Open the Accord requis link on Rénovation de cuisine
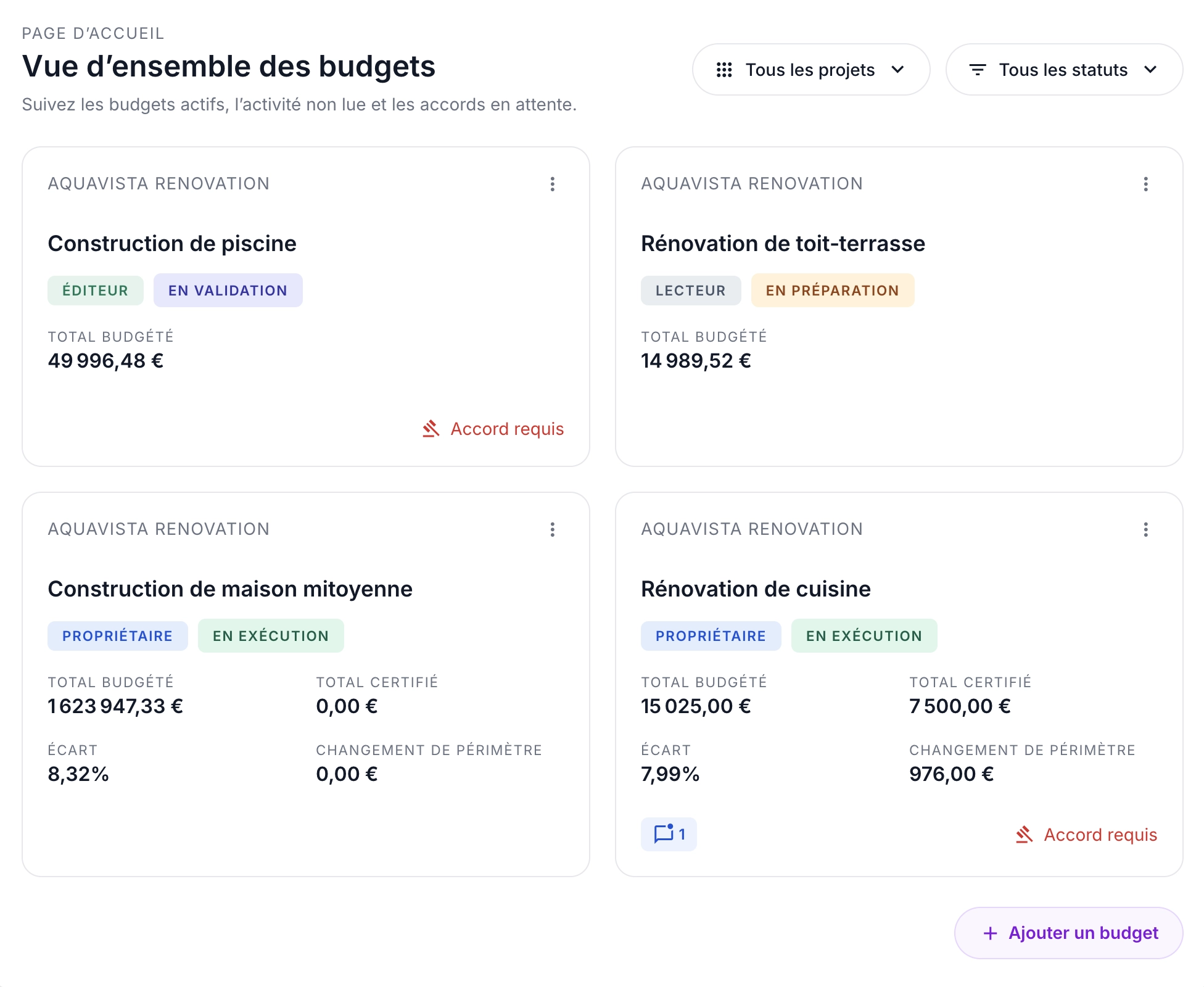The width and height of the screenshot is (1204, 987). 1100,835
